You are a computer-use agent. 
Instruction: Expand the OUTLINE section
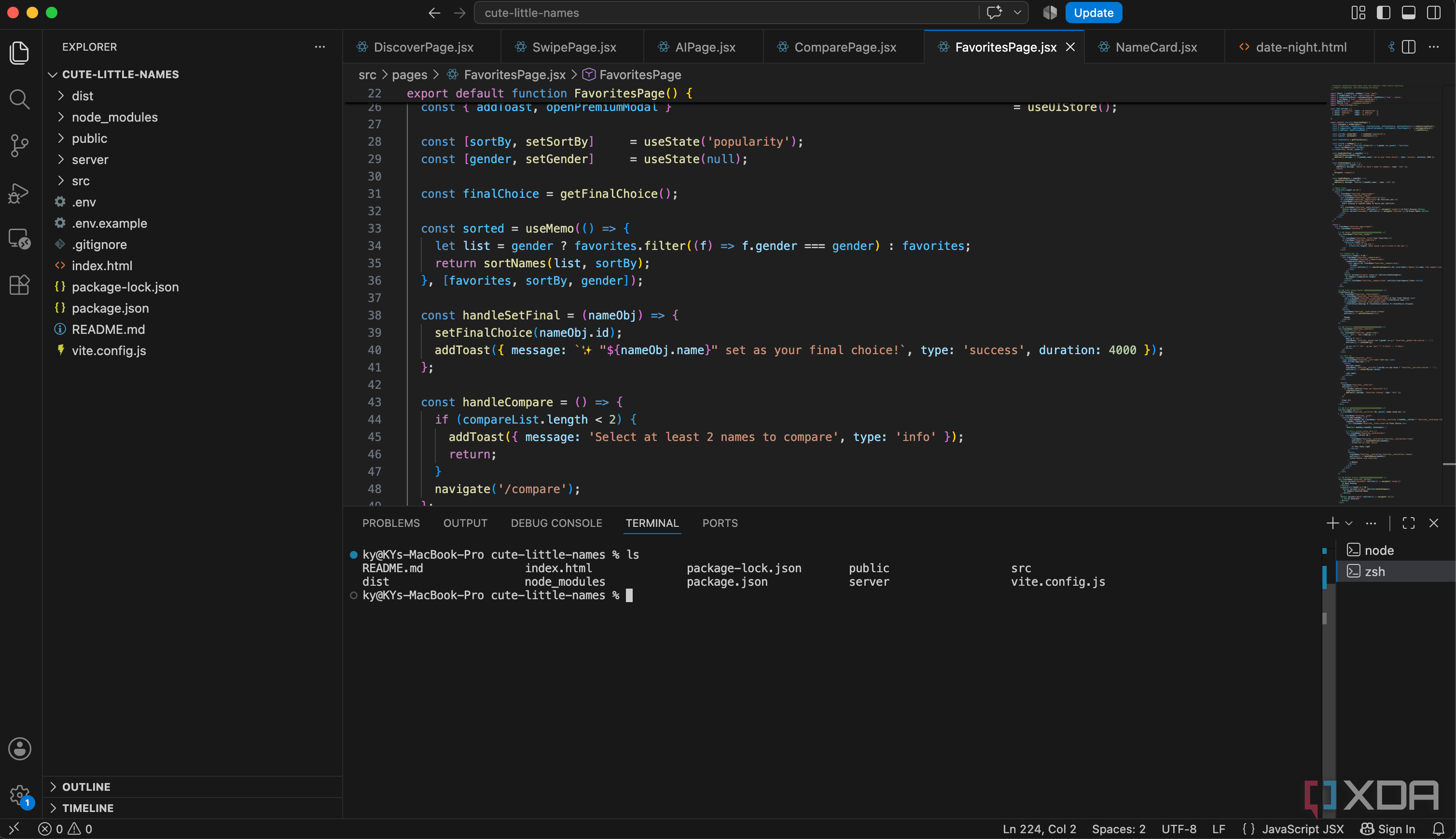(193, 786)
